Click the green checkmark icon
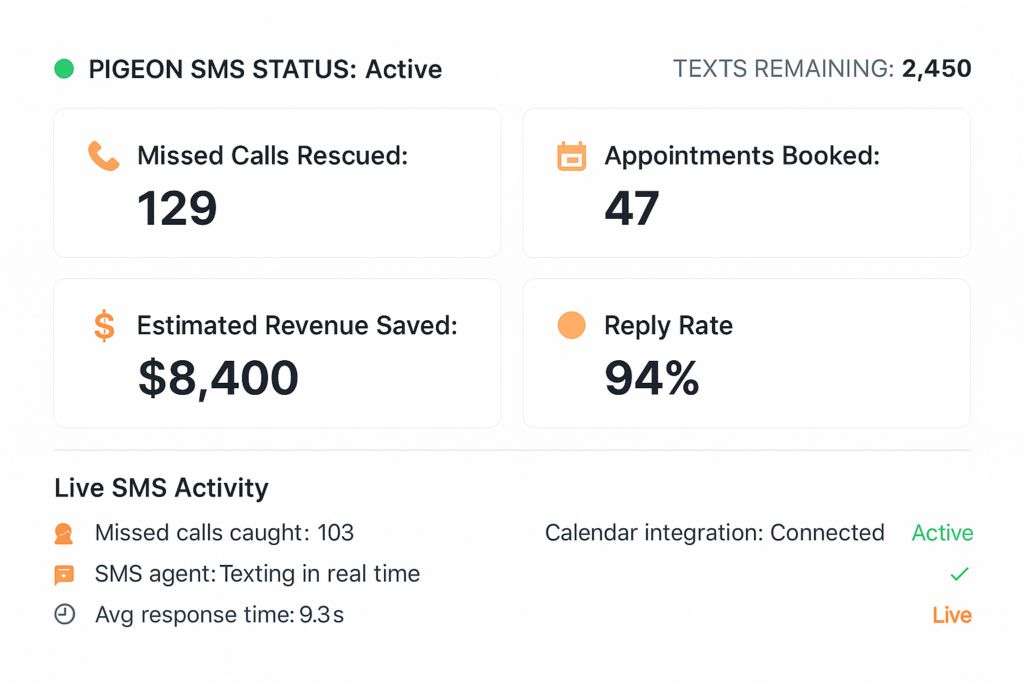The height and width of the screenshot is (683, 1024). coord(959,574)
